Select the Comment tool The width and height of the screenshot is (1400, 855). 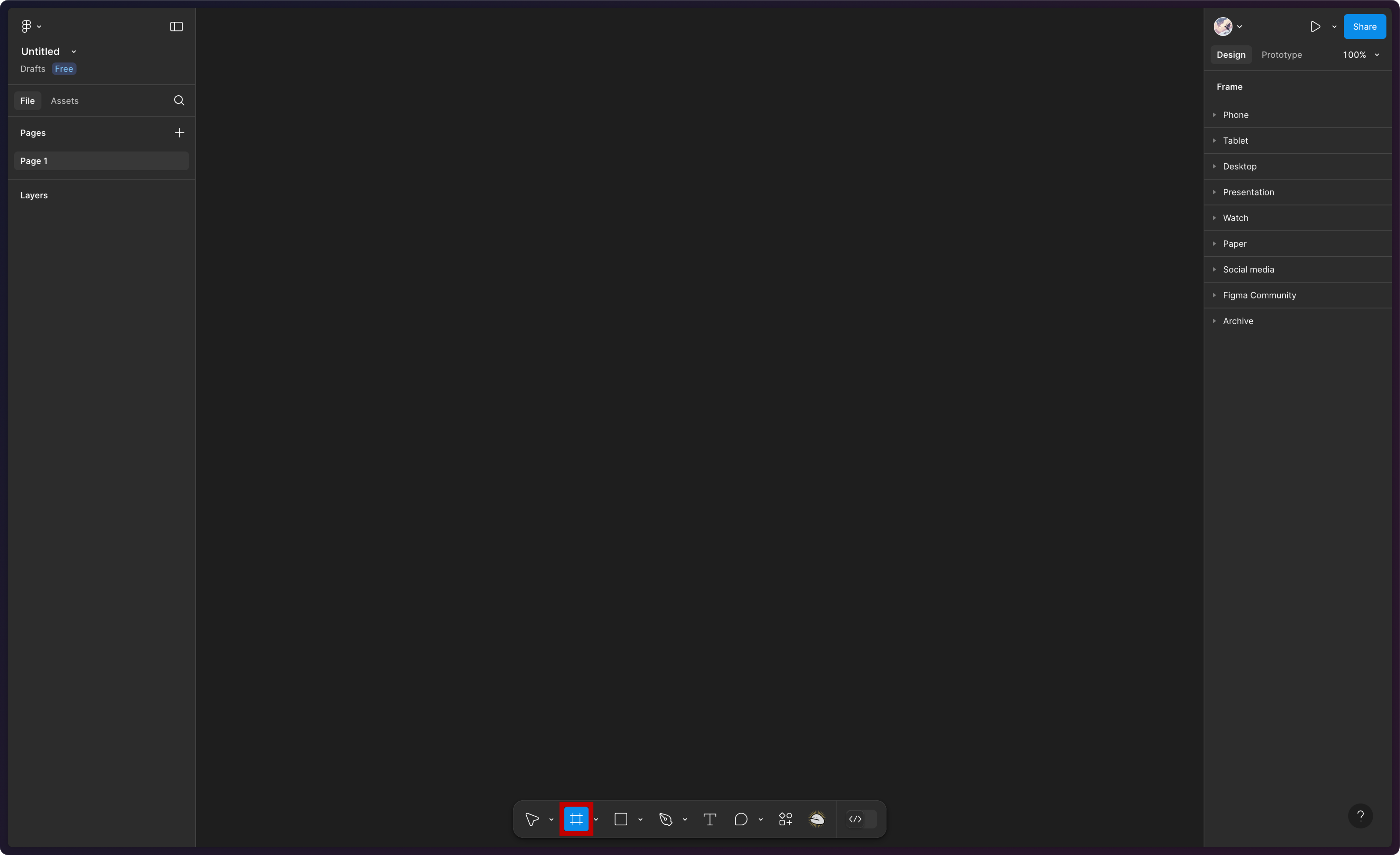741,819
